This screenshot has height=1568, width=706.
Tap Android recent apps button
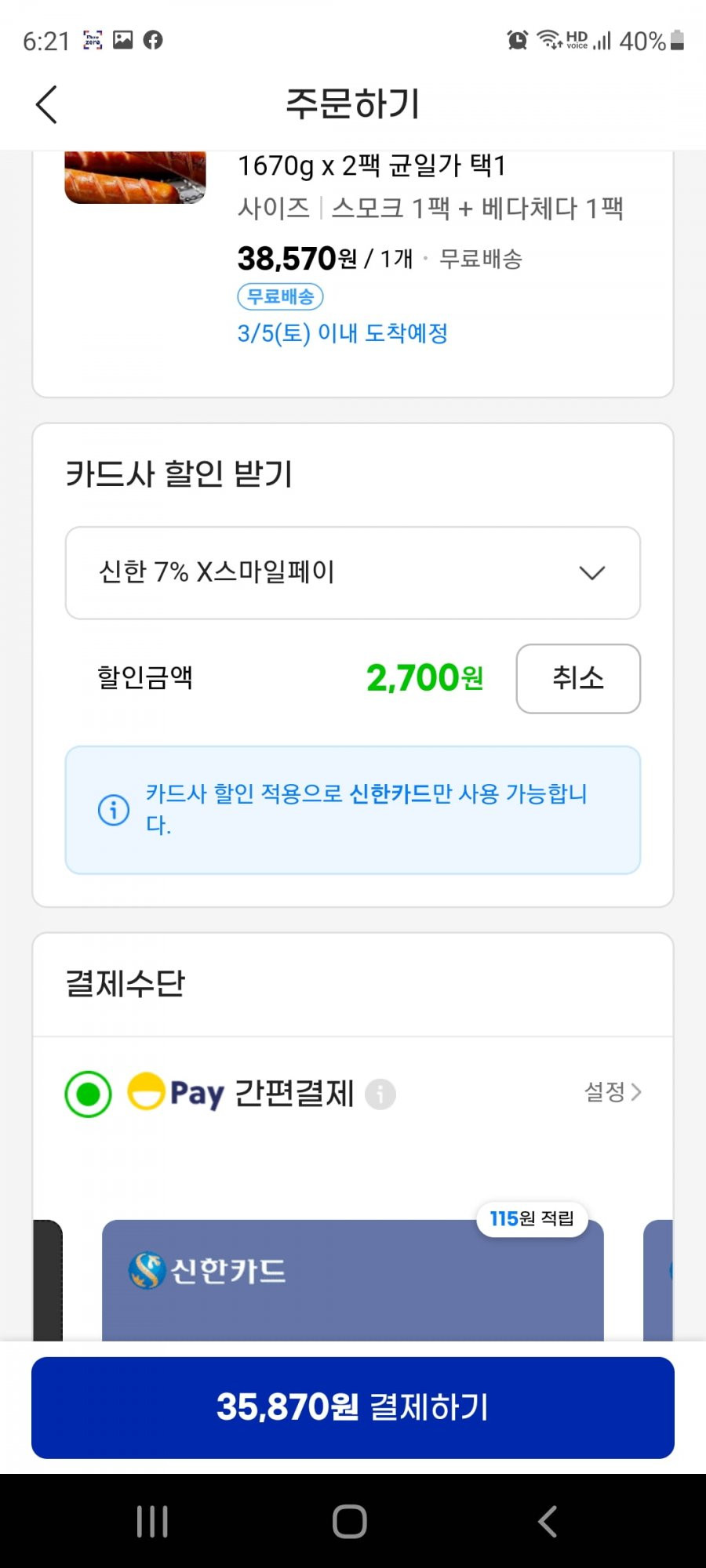tap(152, 1521)
